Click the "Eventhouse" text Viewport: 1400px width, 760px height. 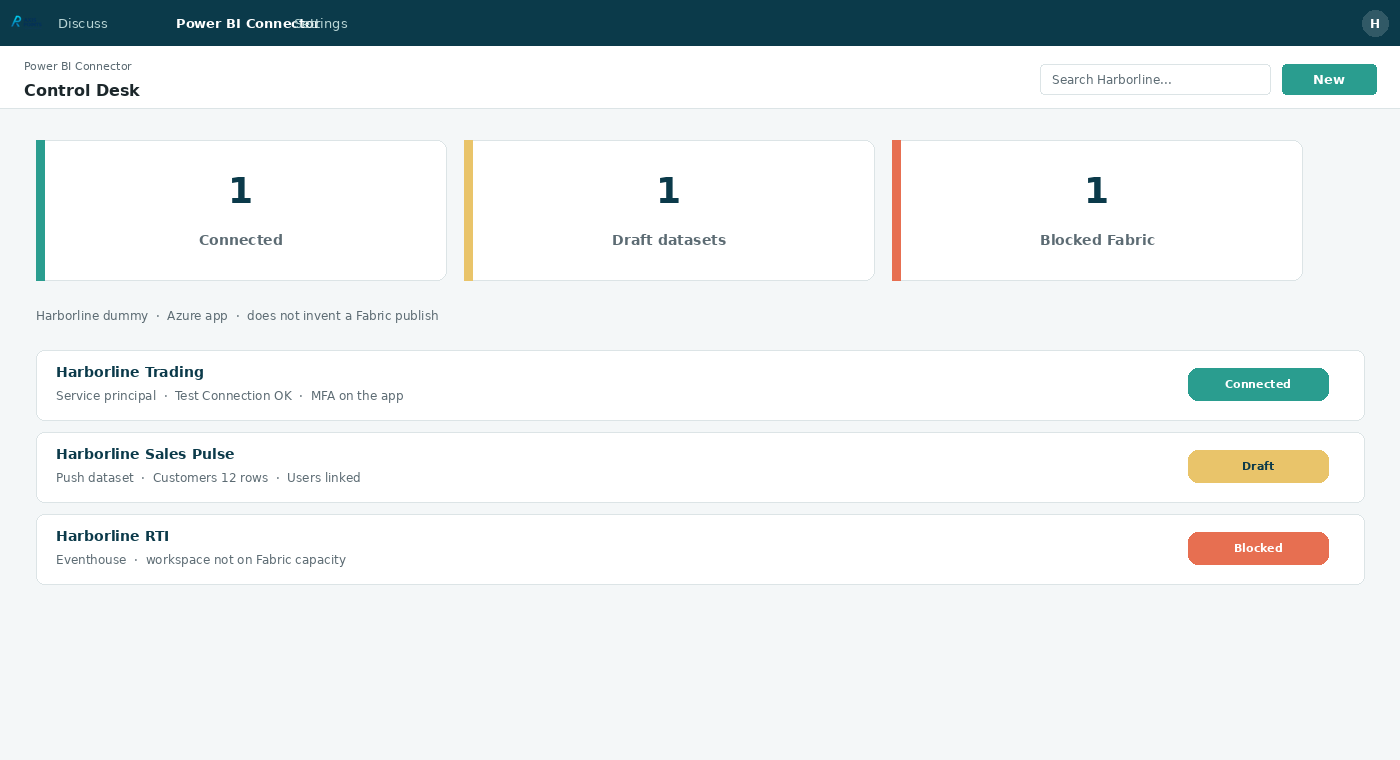pos(91,560)
